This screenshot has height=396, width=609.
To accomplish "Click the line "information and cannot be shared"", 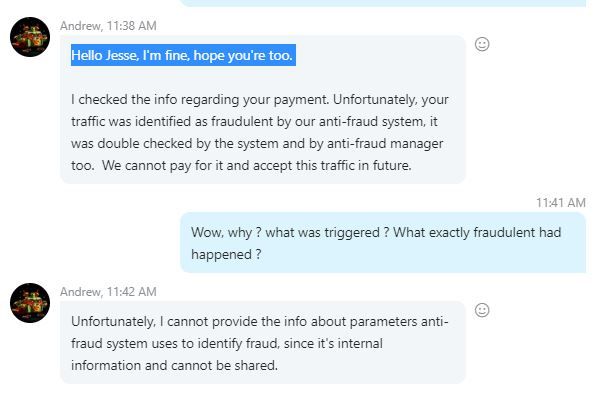I will (x=174, y=365).
